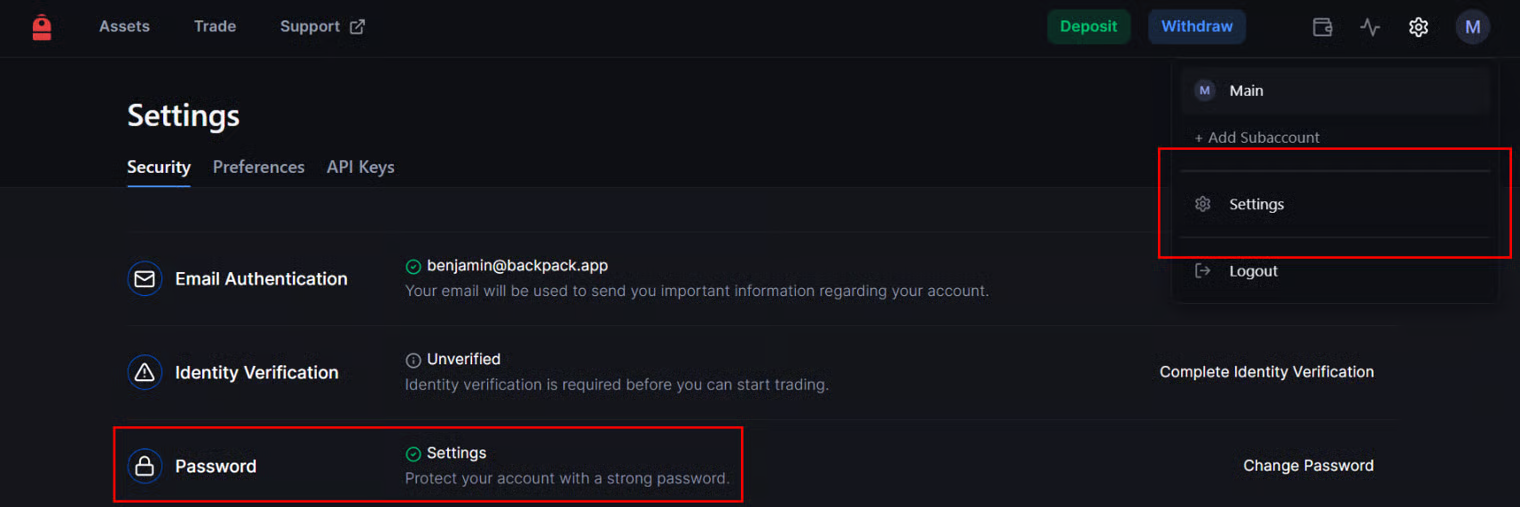Click the Support external link
The height and width of the screenshot is (507, 1520).
pyautogui.click(x=322, y=27)
